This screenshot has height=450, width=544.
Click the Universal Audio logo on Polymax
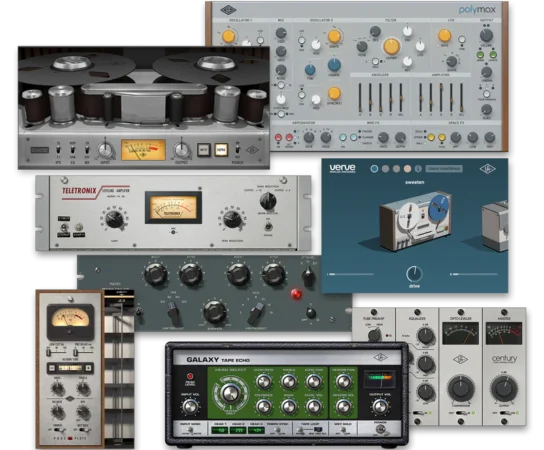point(228,10)
